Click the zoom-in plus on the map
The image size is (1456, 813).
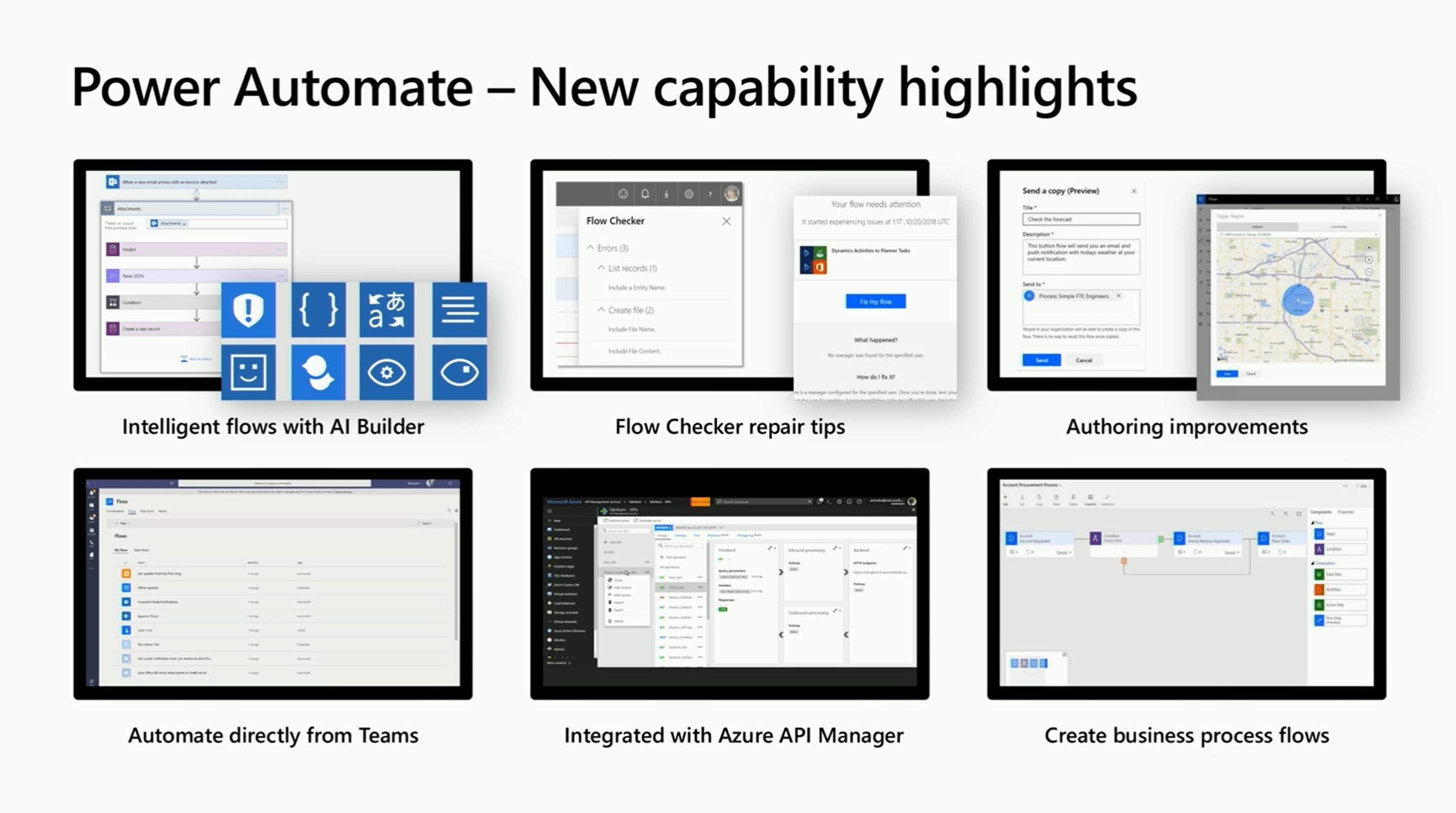coord(1369,259)
